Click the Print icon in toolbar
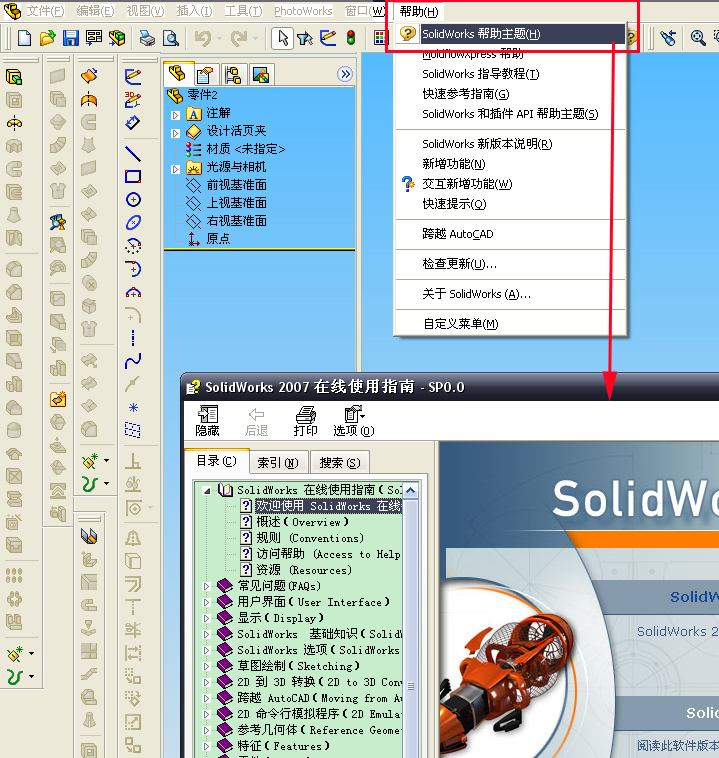This screenshot has width=719, height=758. point(147,38)
